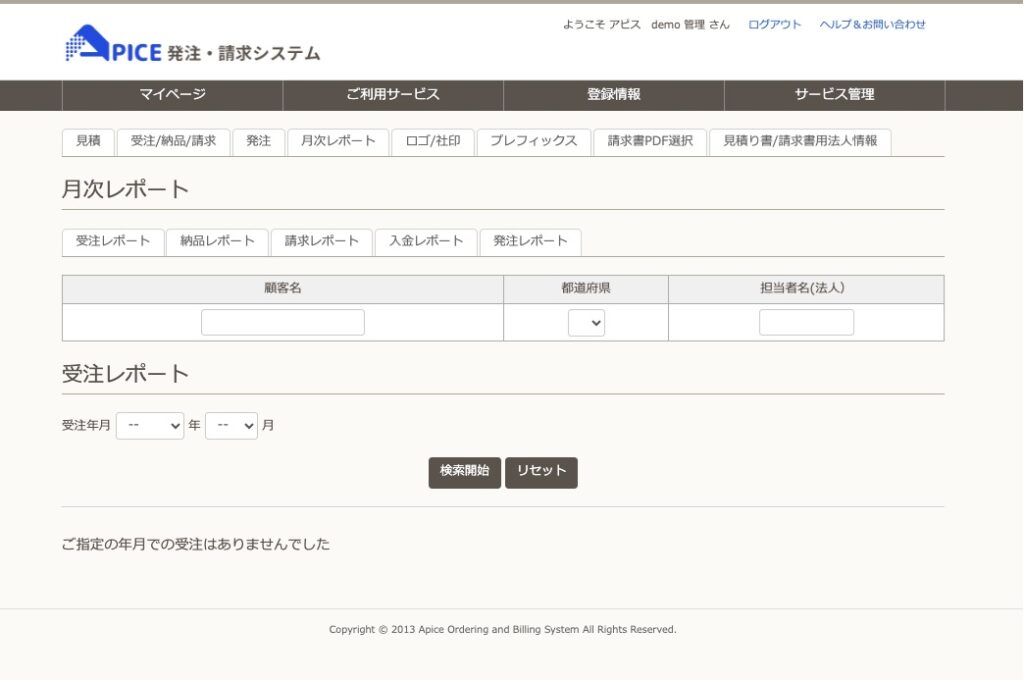
Task: Switch to the 発注 tab
Action: [x=259, y=142]
